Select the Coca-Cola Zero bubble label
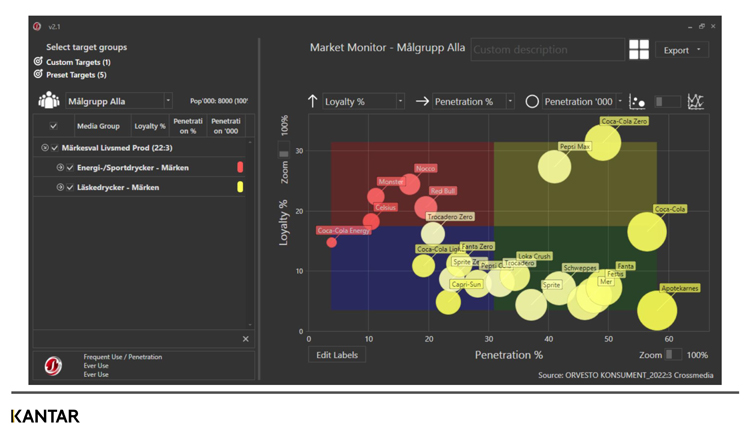The width and height of the screenshot is (750, 438). pos(624,121)
